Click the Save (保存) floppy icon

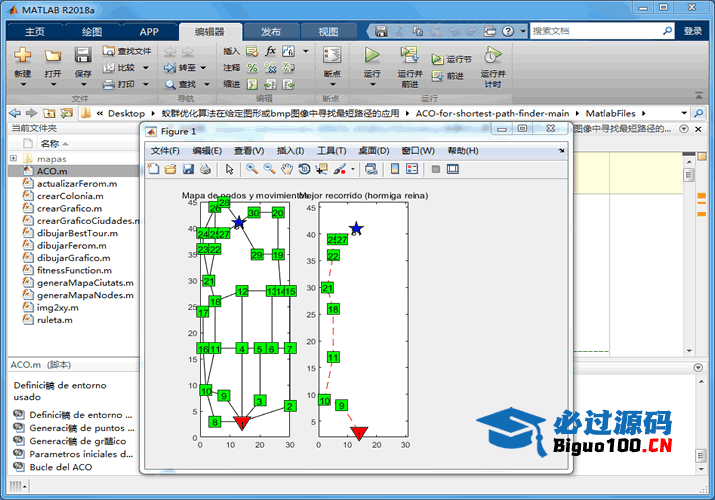pyautogui.click(x=83, y=55)
